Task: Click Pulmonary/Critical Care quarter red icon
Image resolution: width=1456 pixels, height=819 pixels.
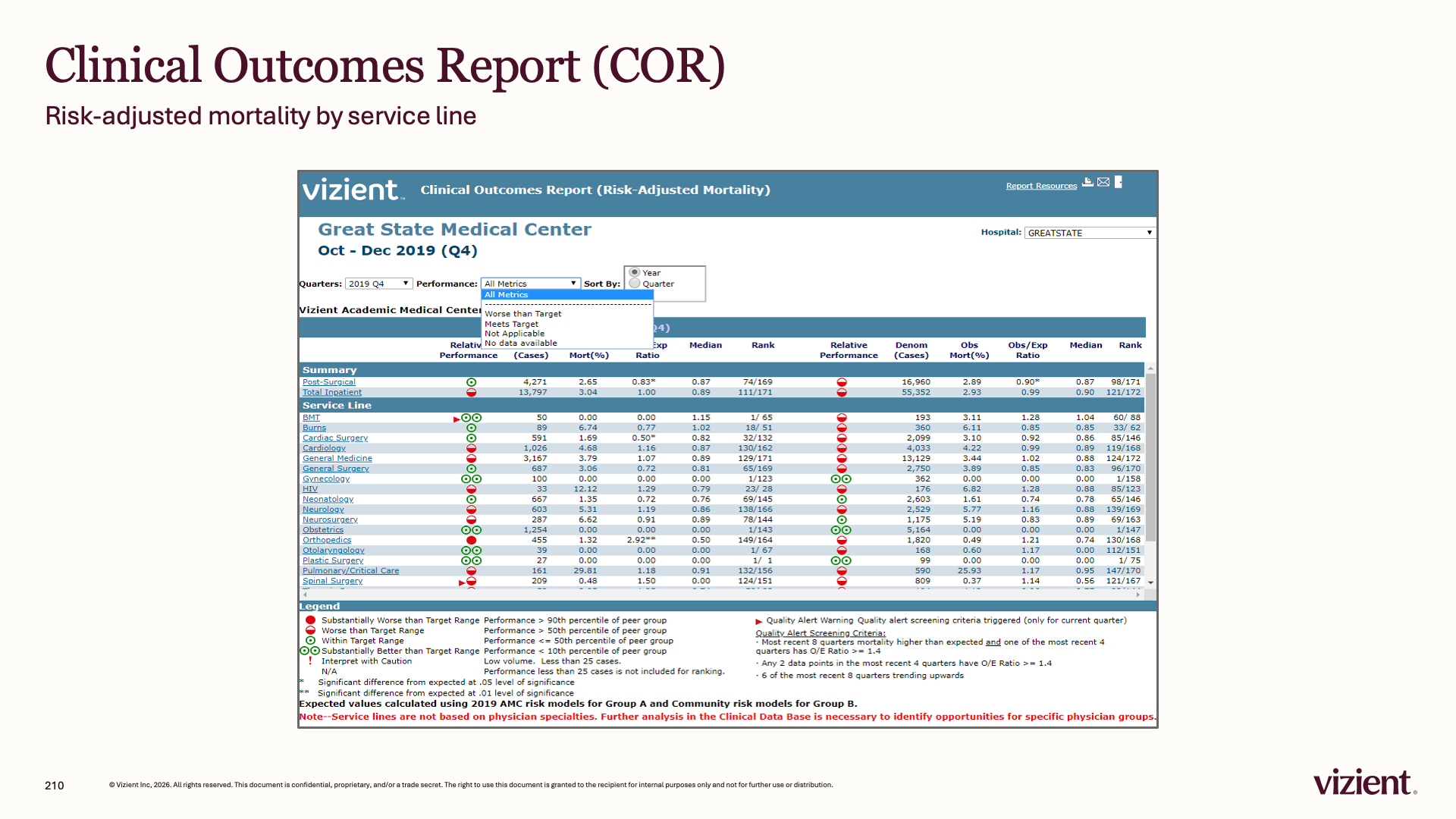Action: tap(471, 570)
